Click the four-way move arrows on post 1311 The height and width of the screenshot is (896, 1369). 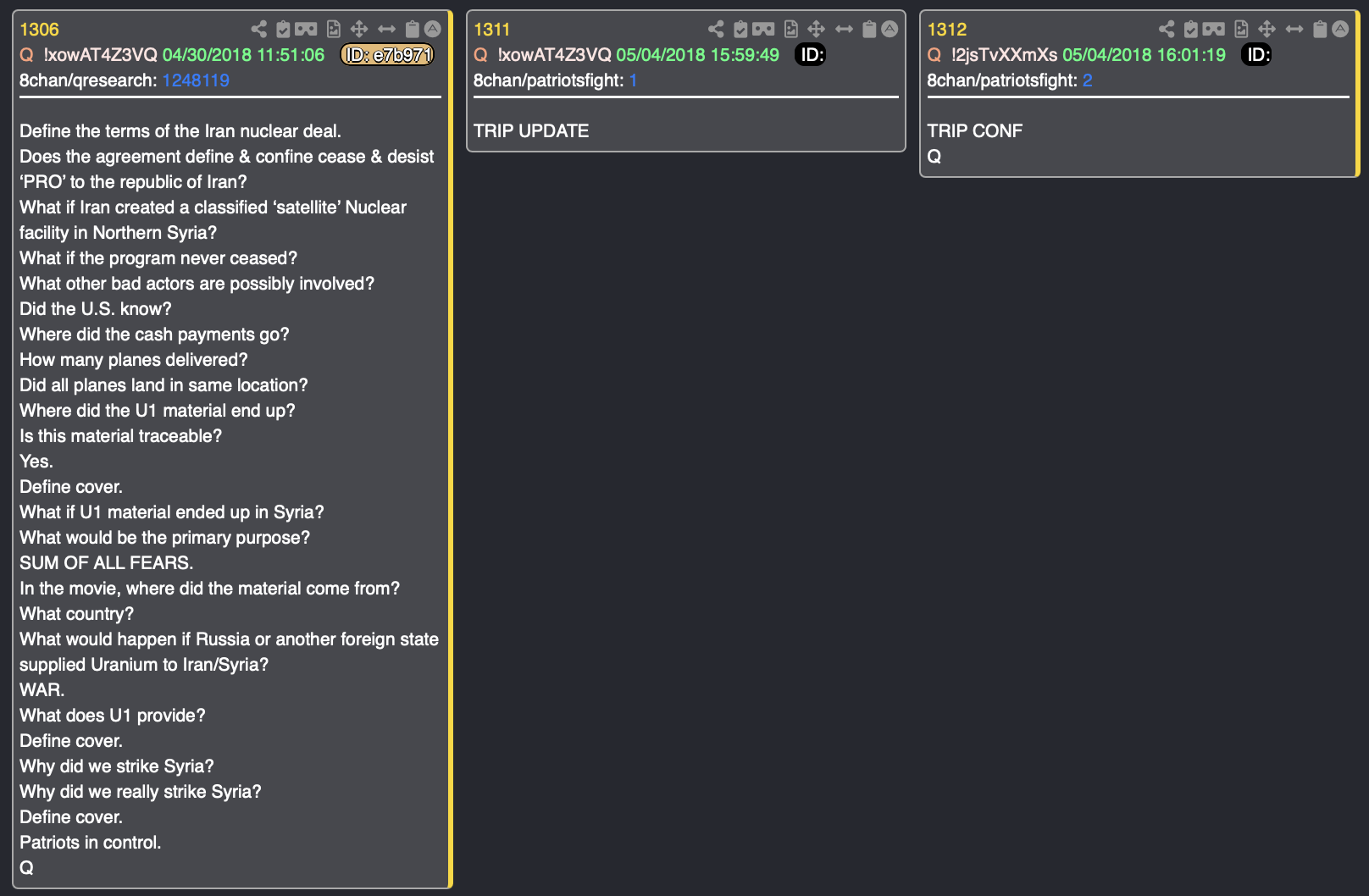tap(817, 29)
